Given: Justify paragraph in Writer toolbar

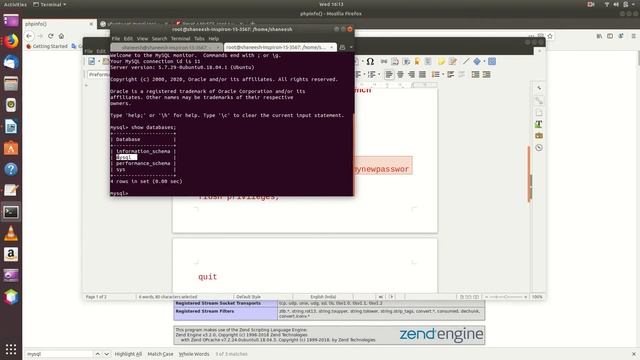Looking at the screenshot, I should tap(422, 74).
